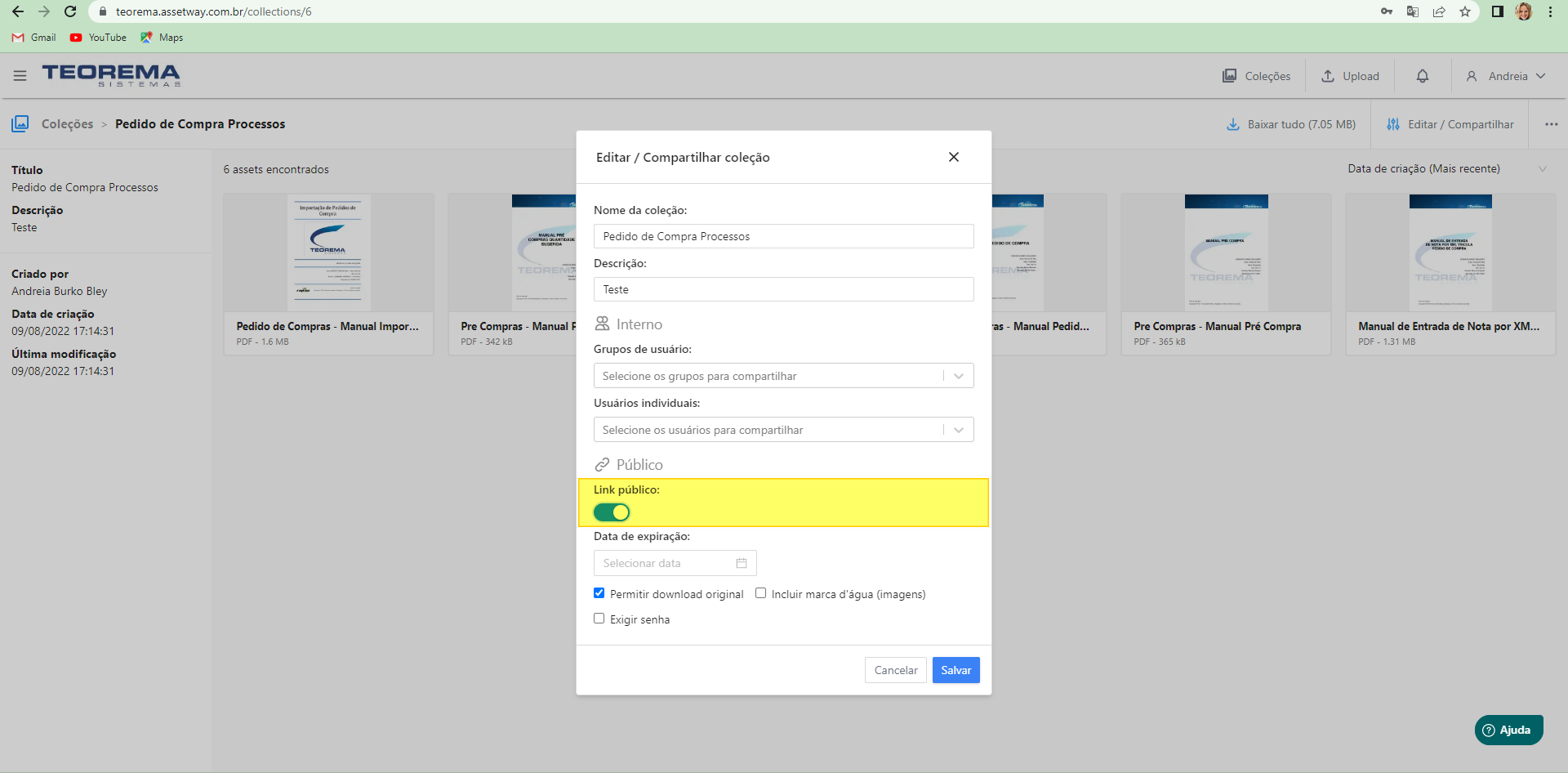Expand user groups dropdown arrow

[959, 376]
